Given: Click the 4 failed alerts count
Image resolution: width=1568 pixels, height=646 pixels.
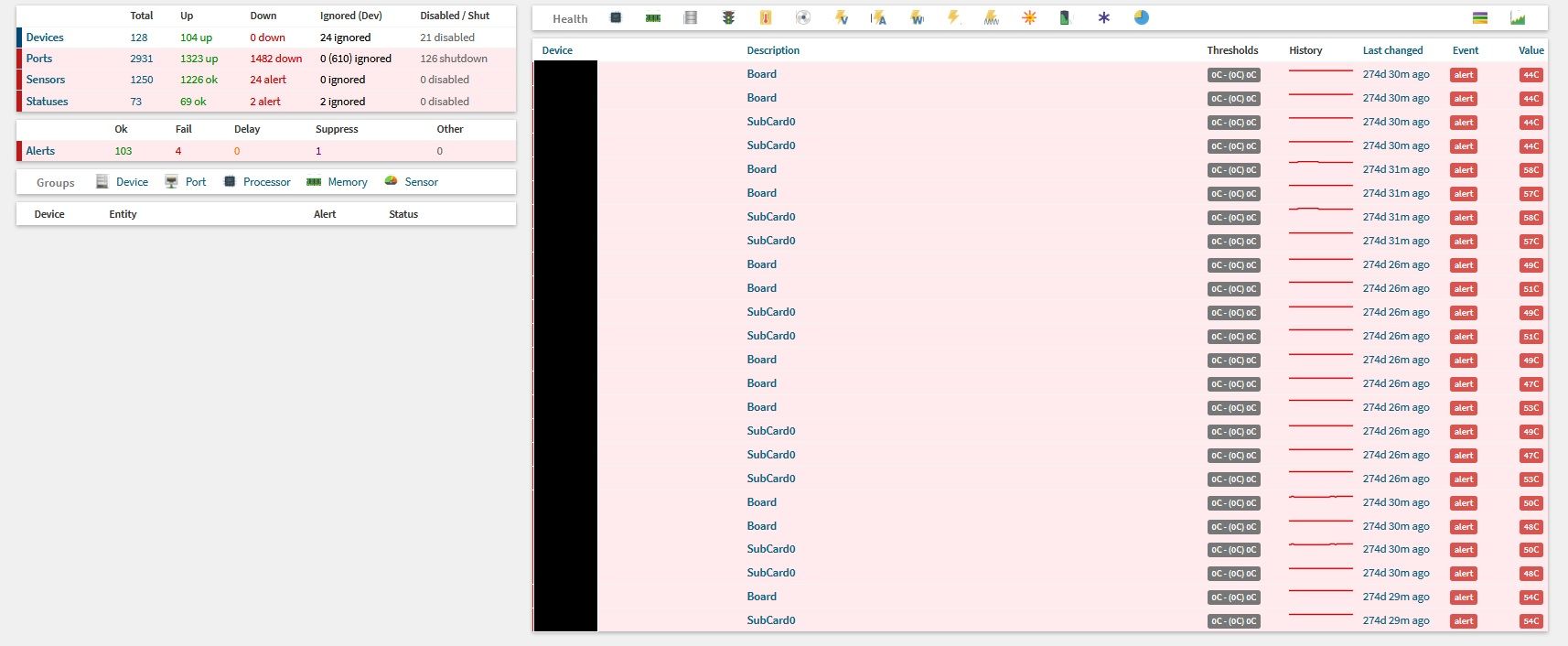Looking at the screenshot, I should pyautogui.click(x=178, y=151).
